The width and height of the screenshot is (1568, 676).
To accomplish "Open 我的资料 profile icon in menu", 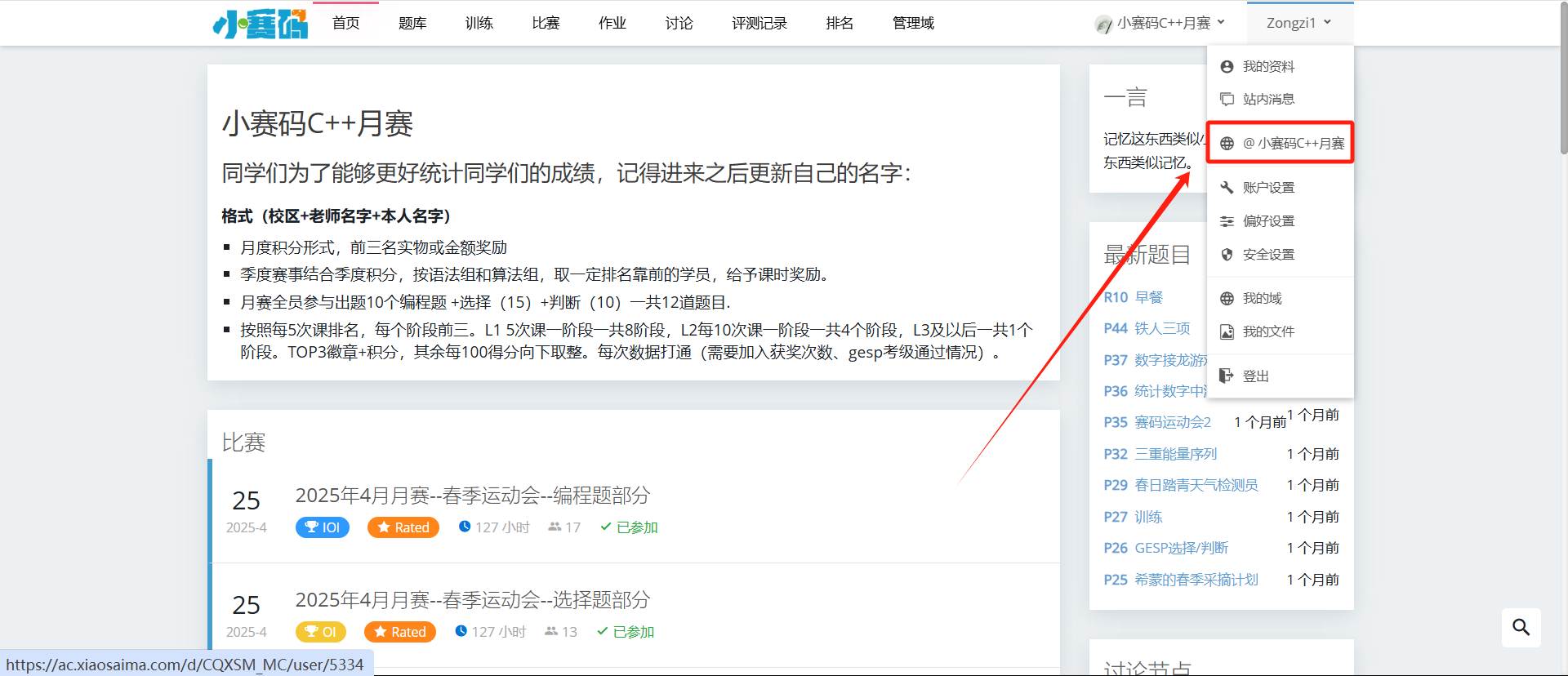I will [x=1227, y=66].
